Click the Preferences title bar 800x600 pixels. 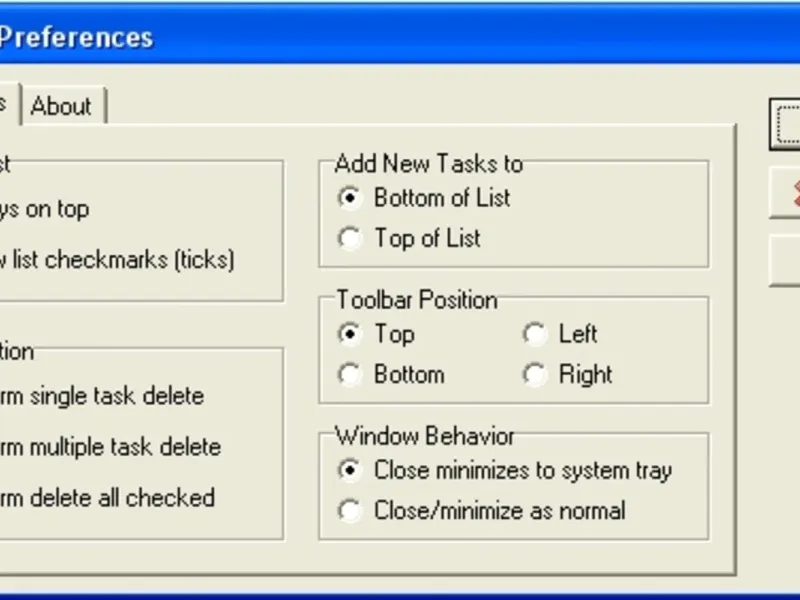[x=400, y=38]
